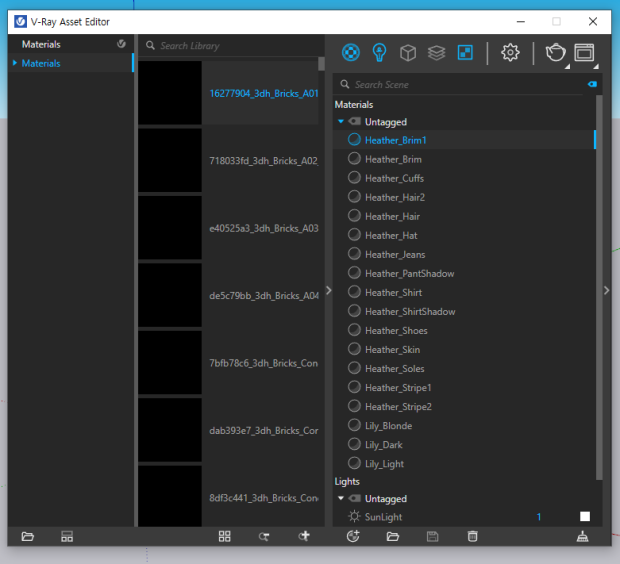Toggle SunLight enabled checkbox
Screen dimensions: 620x564
(x=585, y=517)
